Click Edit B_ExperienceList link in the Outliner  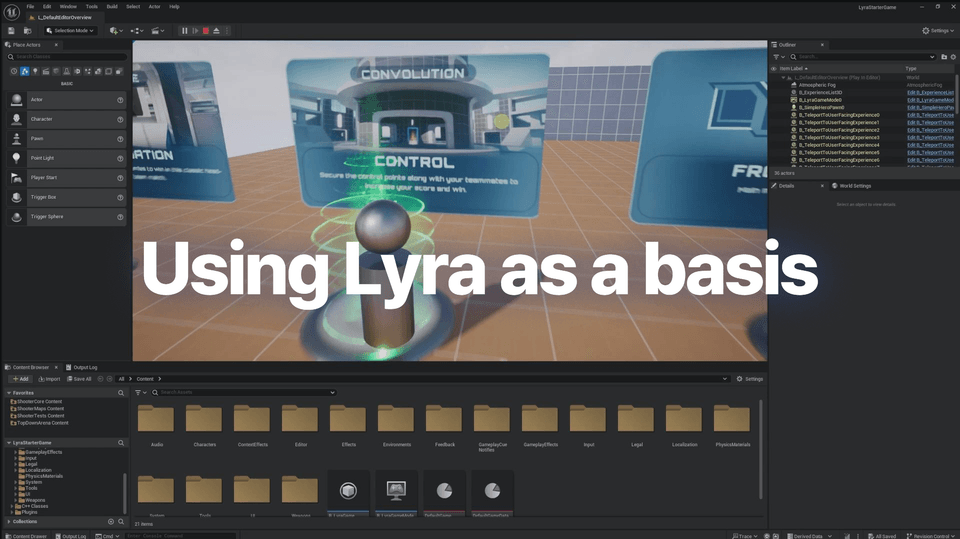pos(930,92)
